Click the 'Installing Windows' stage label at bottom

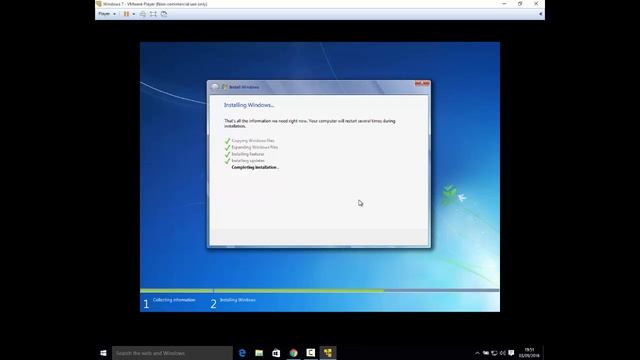[x=238, y=300]
